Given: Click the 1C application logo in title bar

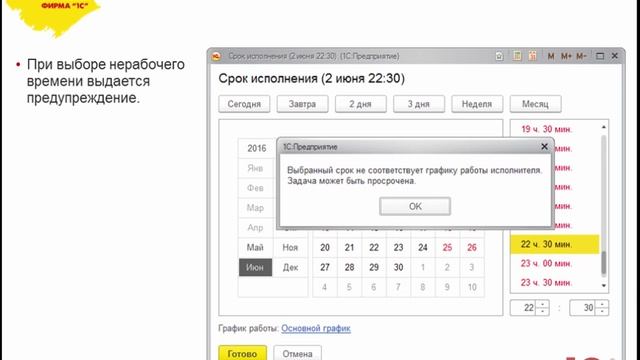Looking at the screenshot, I should 216,56.
